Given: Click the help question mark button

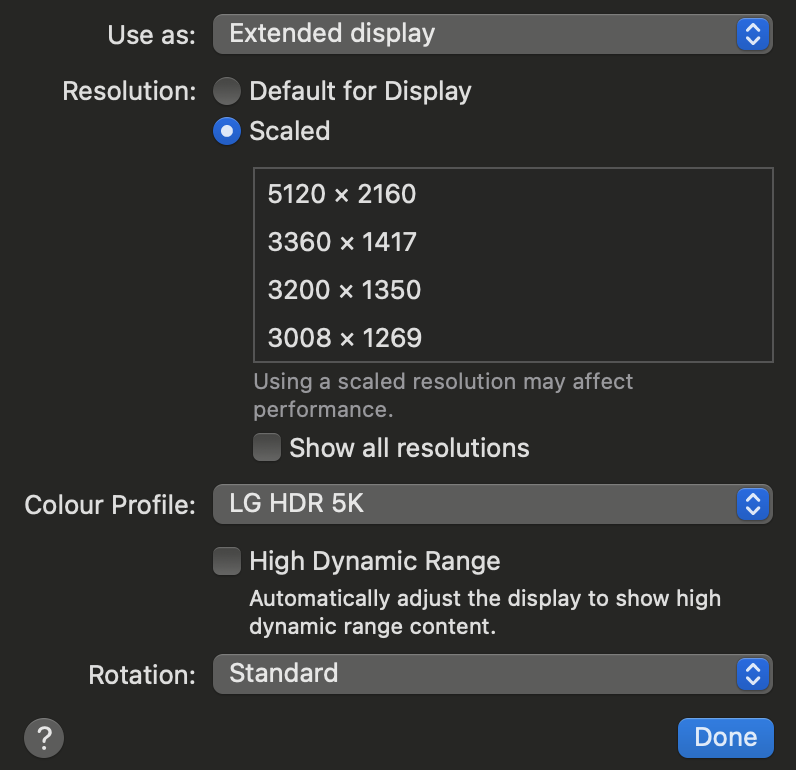Looking at the screenshot, I should [44, 738].
